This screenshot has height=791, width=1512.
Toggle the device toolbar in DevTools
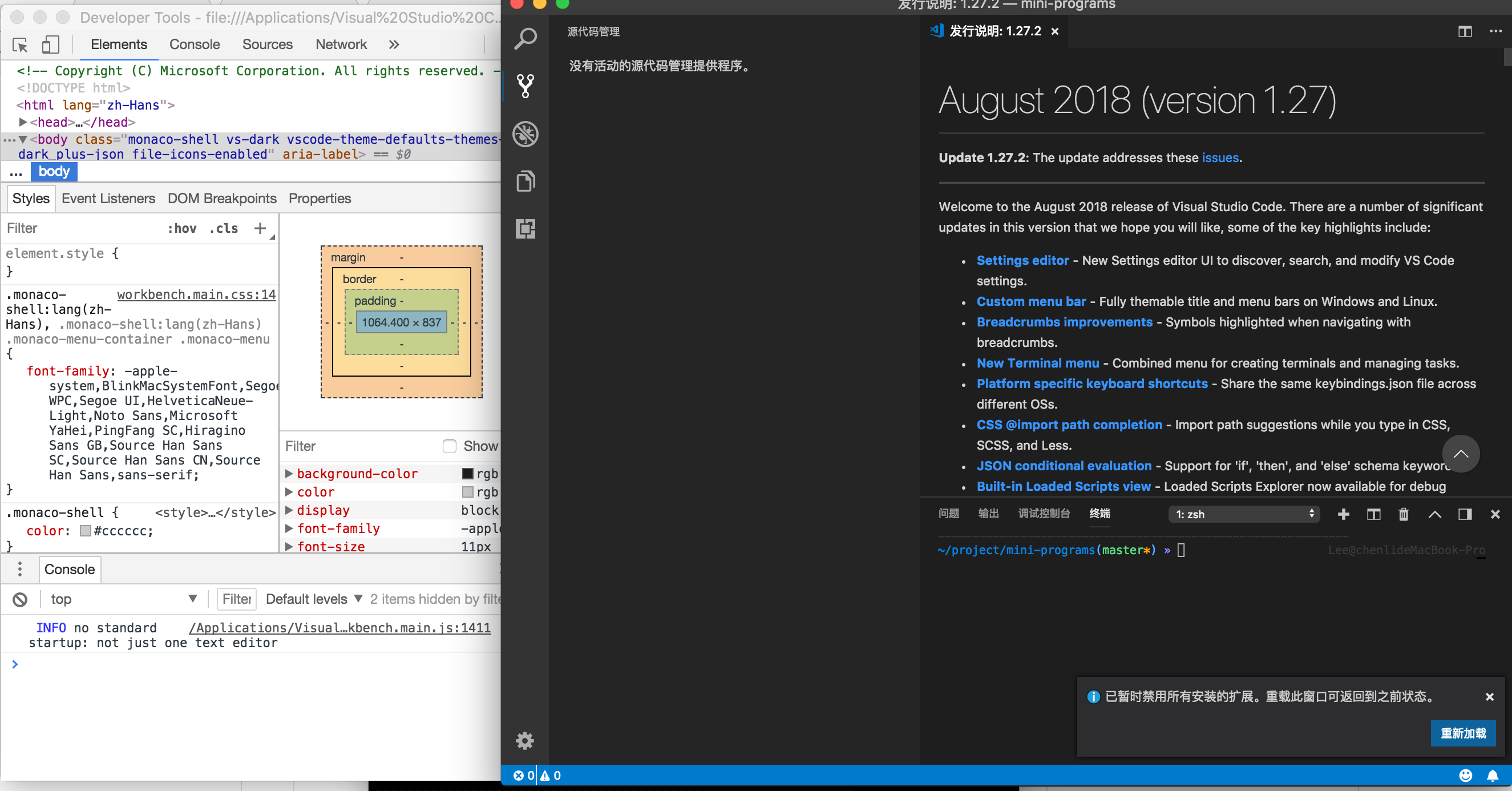50,45
